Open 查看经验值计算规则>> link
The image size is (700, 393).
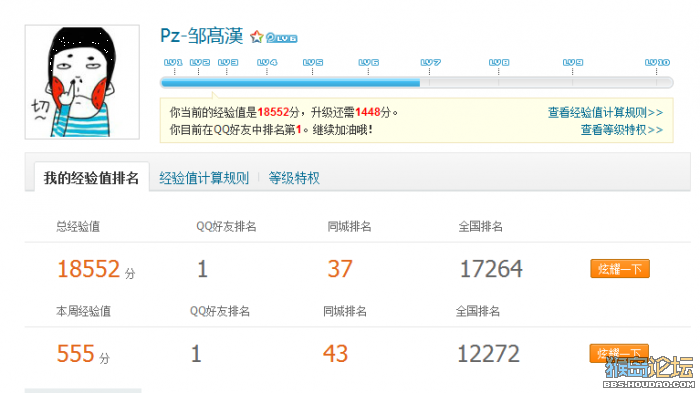tap(605, 113)
